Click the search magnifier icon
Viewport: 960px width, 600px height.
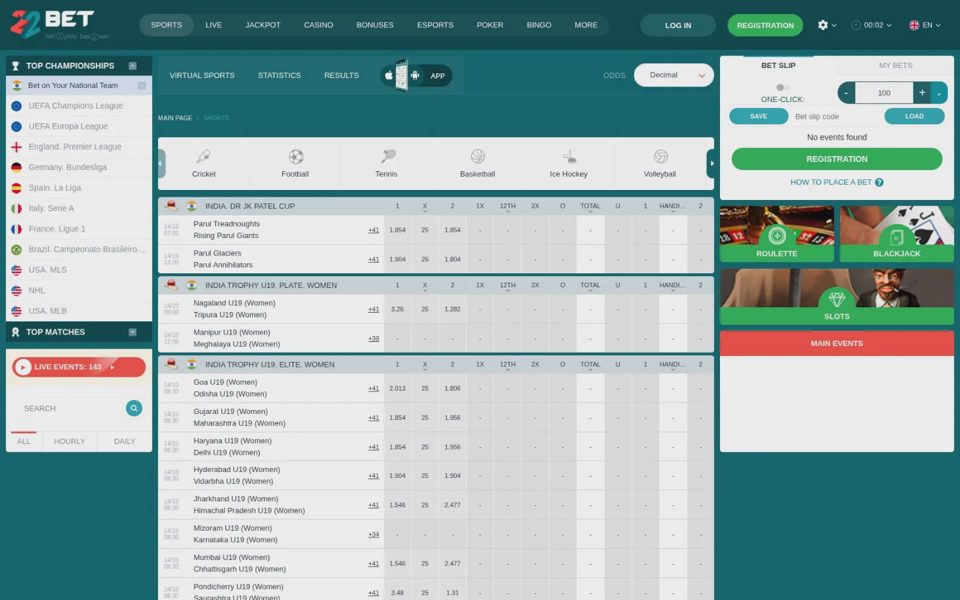pos(133,408)
